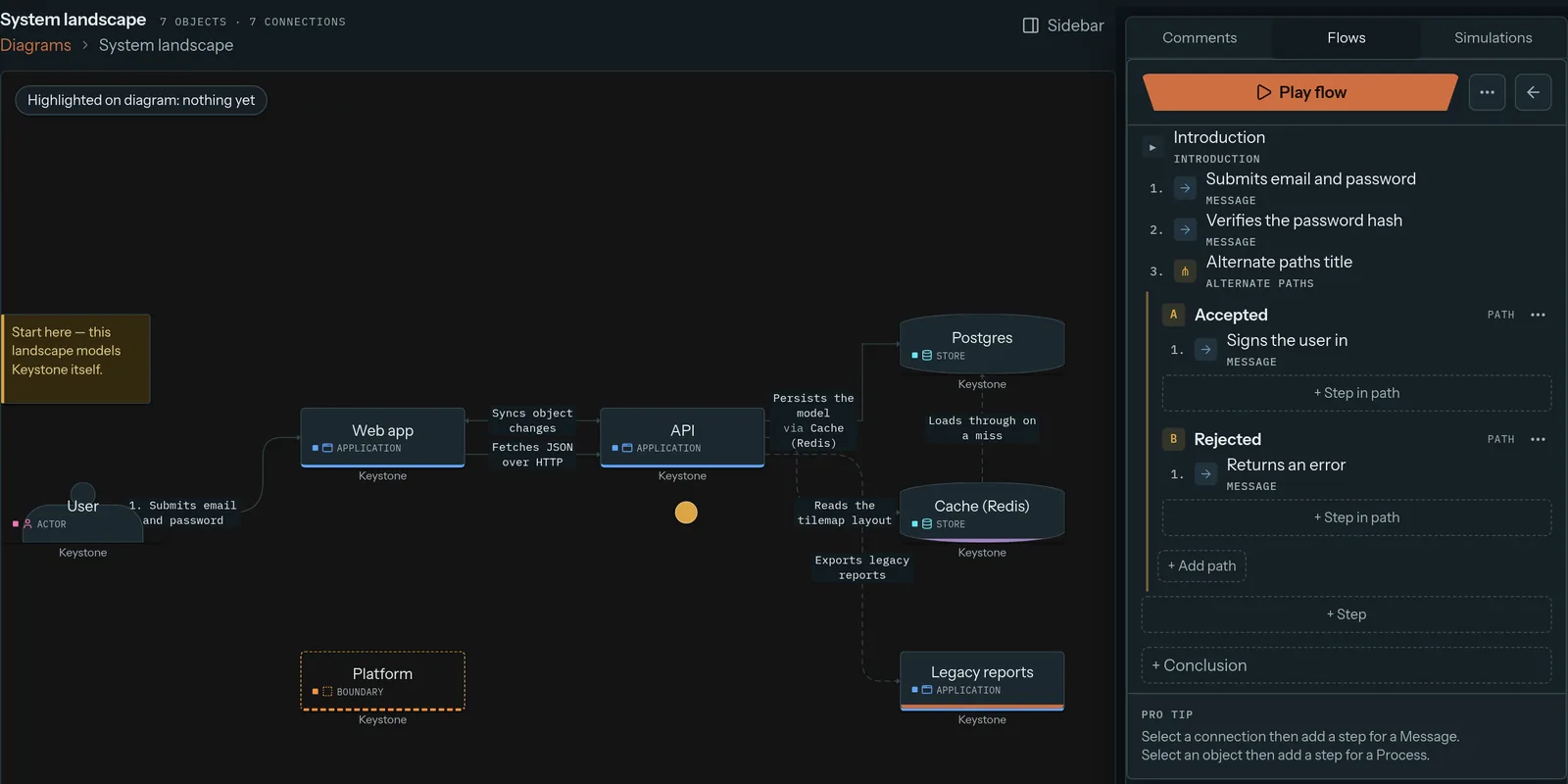Viewport: 1568px width, 784px height.
Task: Navigate to the Diagrams breadcrumb link
Action: coord(35,45)
